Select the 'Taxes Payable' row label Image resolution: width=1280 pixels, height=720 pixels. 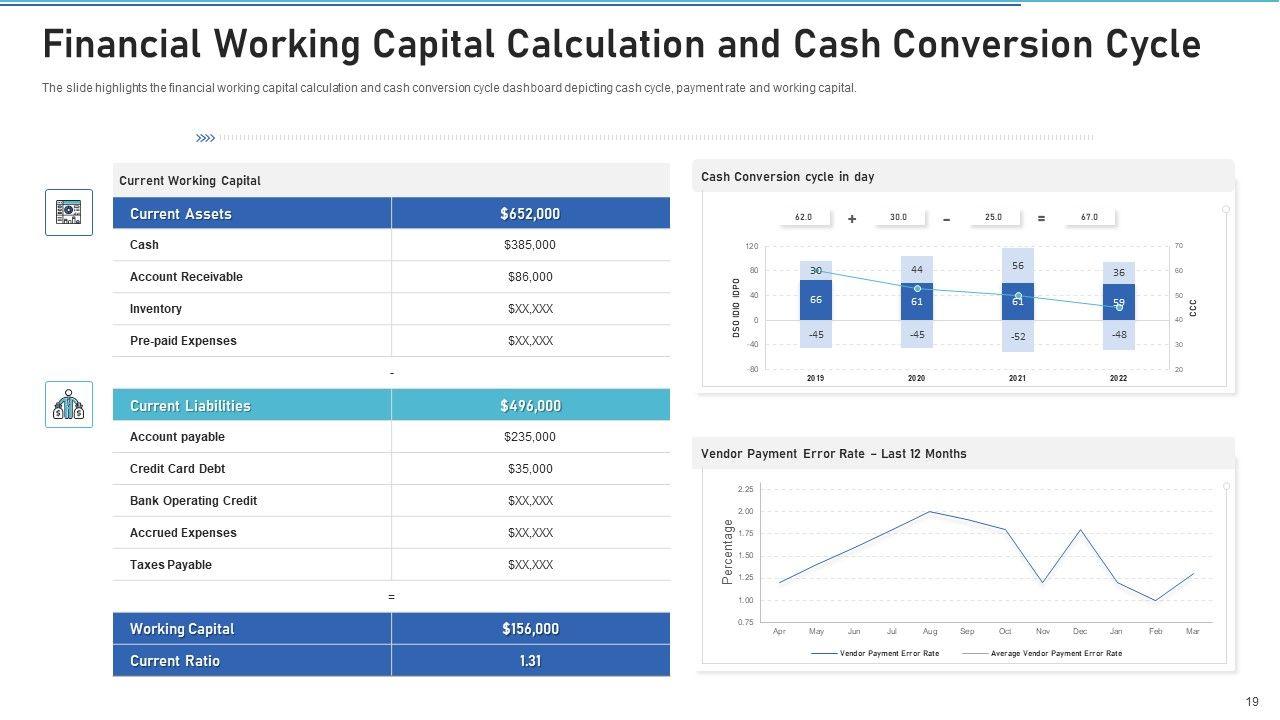pos(171,565)
